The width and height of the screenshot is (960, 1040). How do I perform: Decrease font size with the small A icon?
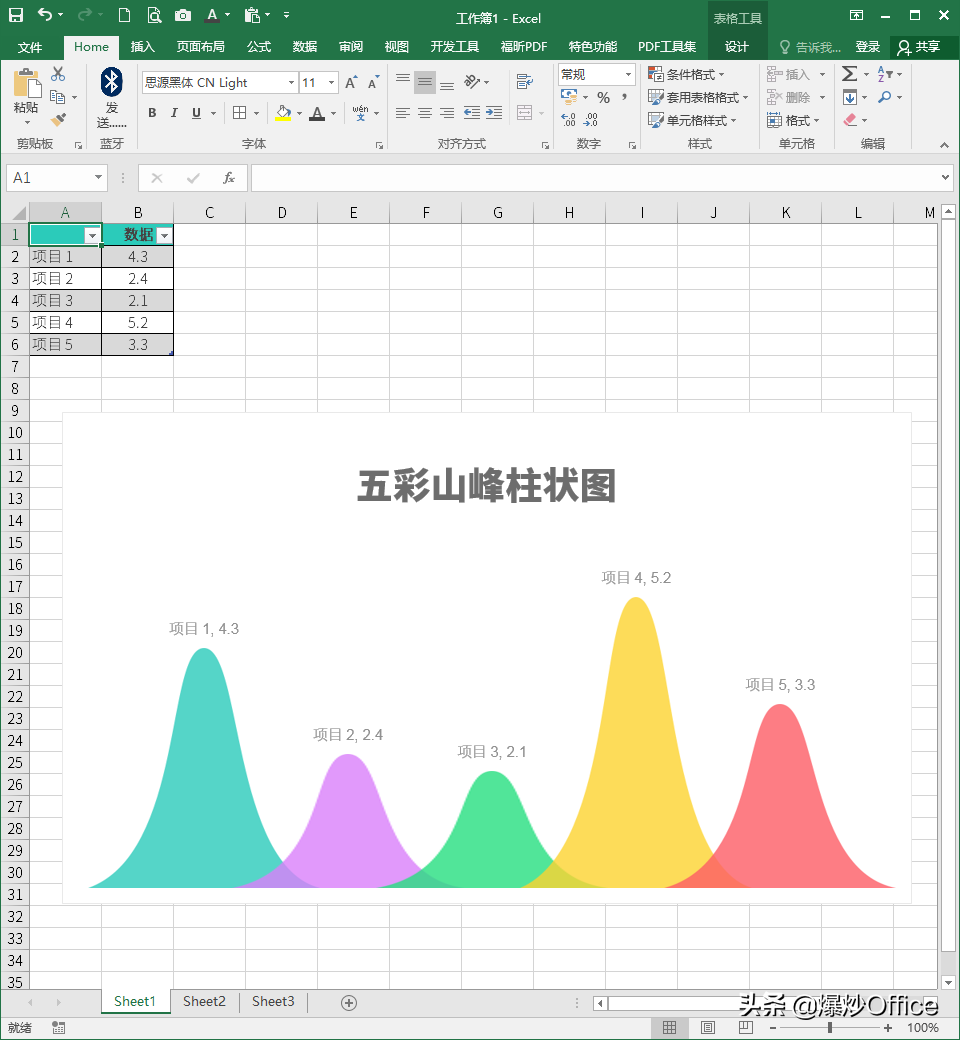[x=373, y=82]
